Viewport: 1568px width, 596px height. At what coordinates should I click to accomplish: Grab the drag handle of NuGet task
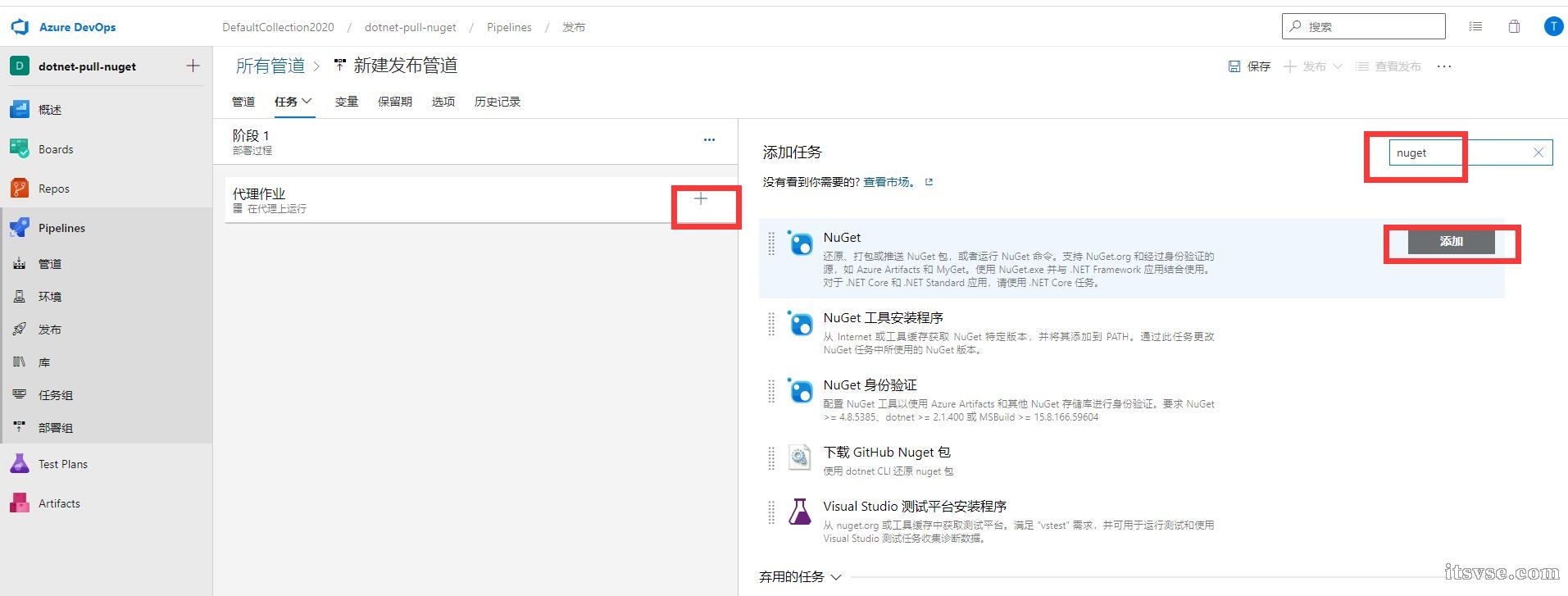click(x=771, y=243)
